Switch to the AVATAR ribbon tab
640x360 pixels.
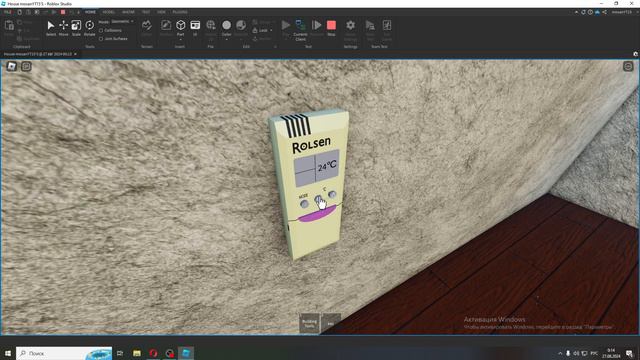point(128,12)
